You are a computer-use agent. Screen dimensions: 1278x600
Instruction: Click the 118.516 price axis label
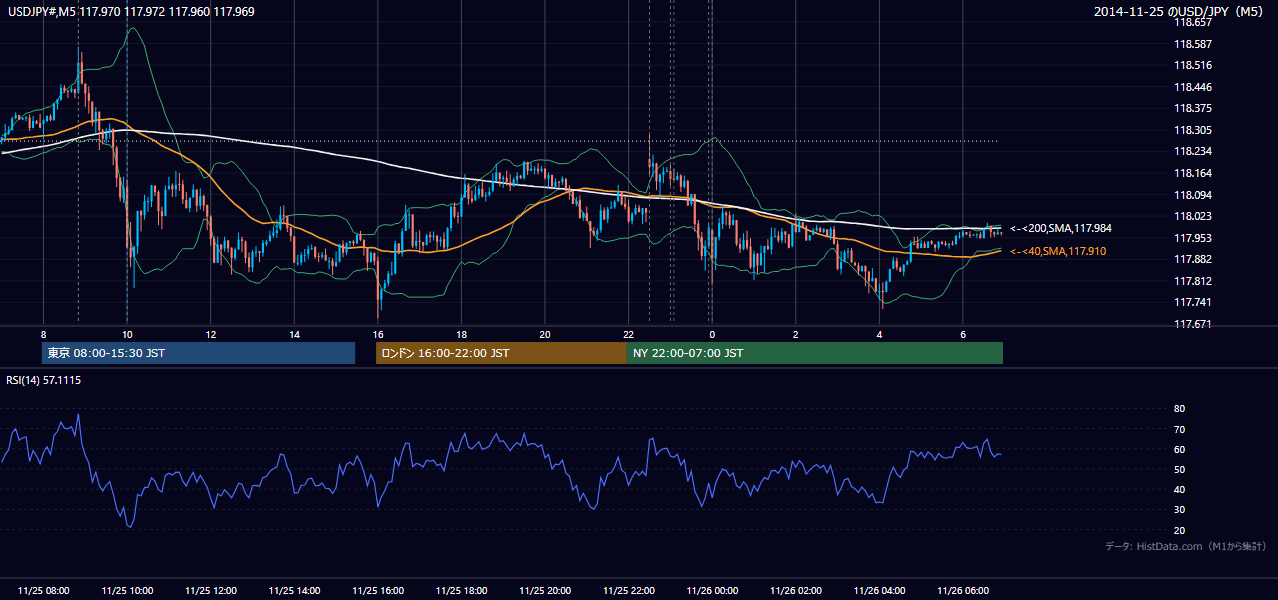[1192, 65]
